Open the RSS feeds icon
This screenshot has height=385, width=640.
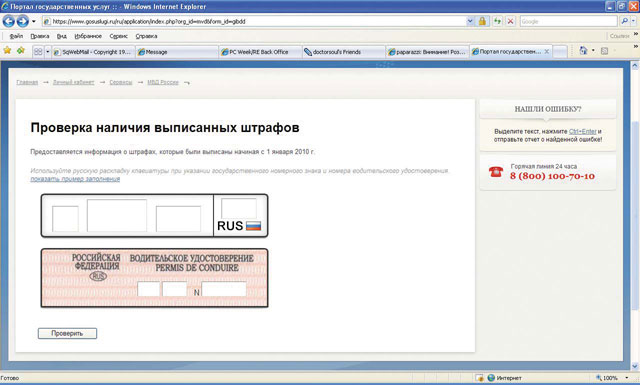604,51
